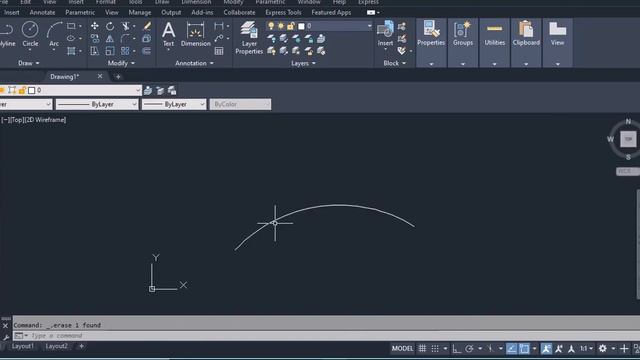Image resolution: width=640 pixels, height=360 pixels.
Task: Open the Express Tools ribbon tab
Action: 283,13
